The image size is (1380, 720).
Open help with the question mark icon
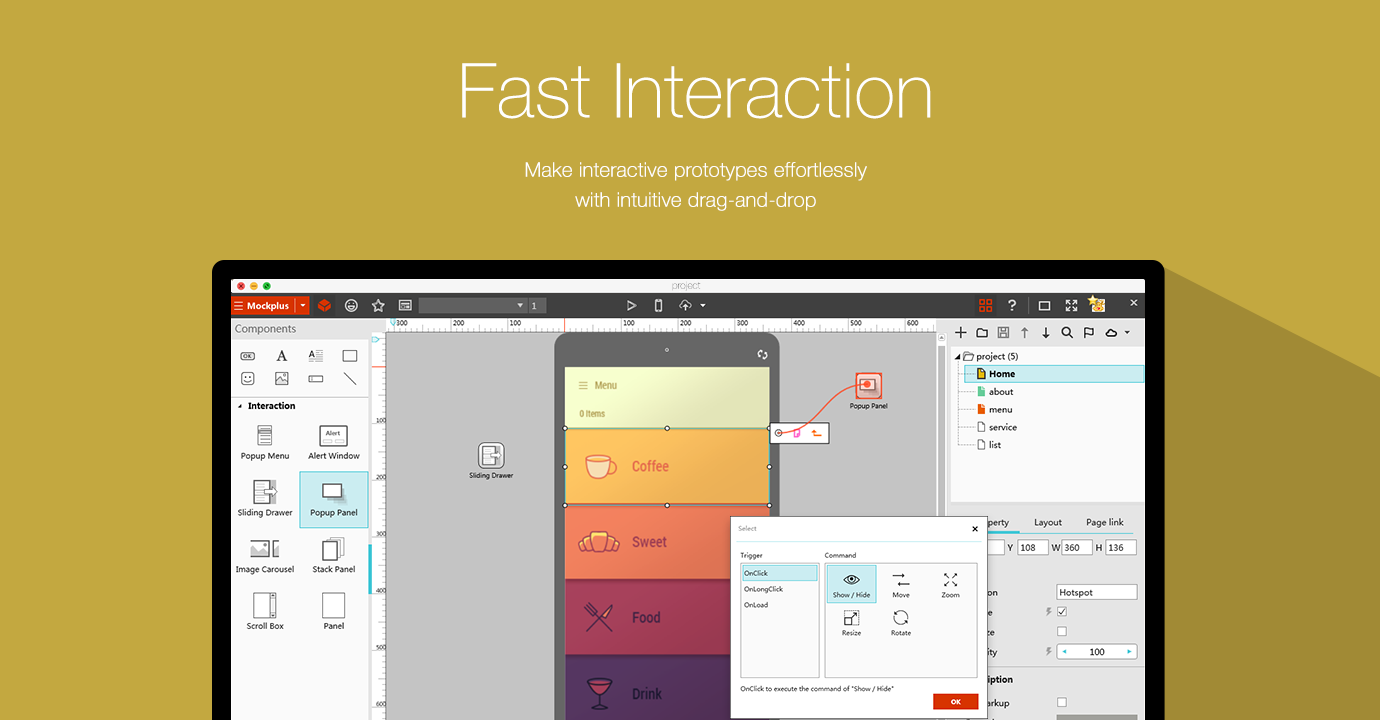pos(1012,305)
